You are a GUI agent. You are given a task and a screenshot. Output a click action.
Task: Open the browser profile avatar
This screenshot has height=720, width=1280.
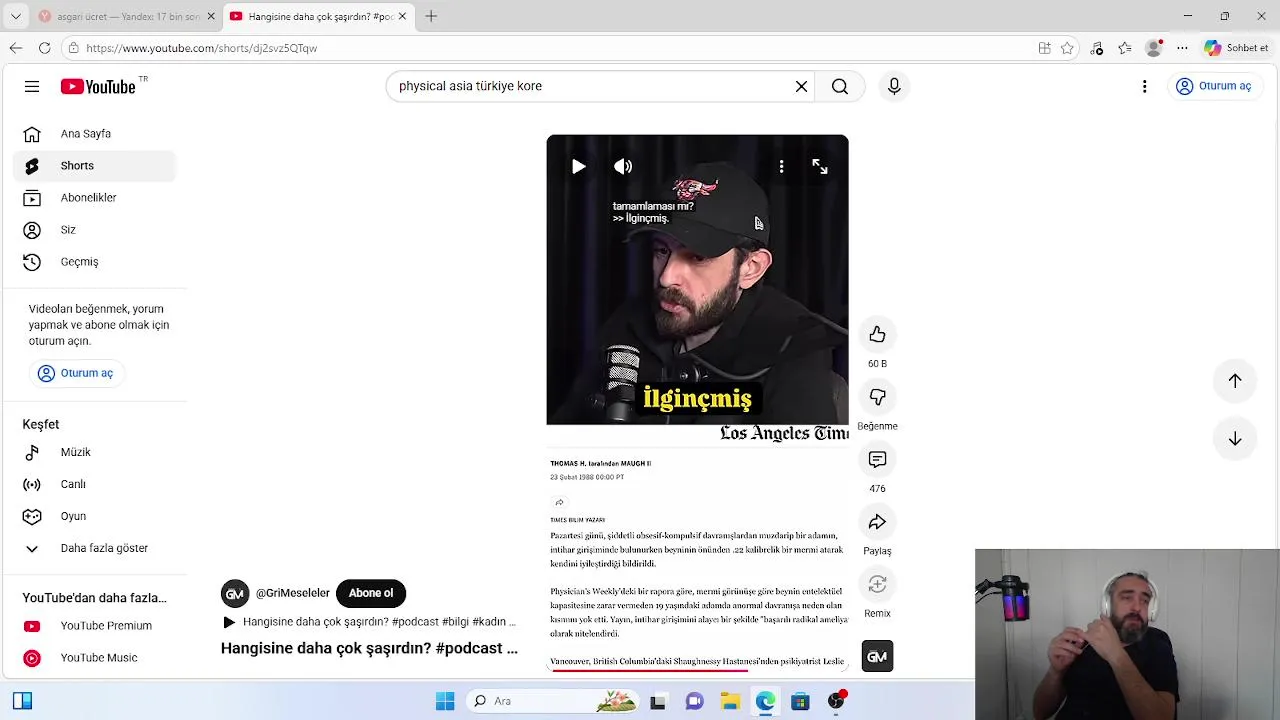pyautogui.click(x=1155, y=48)
